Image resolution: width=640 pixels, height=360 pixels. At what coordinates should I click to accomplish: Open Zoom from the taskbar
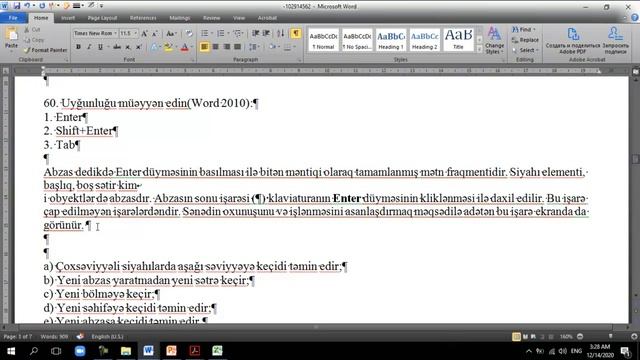tap(80, 351)
